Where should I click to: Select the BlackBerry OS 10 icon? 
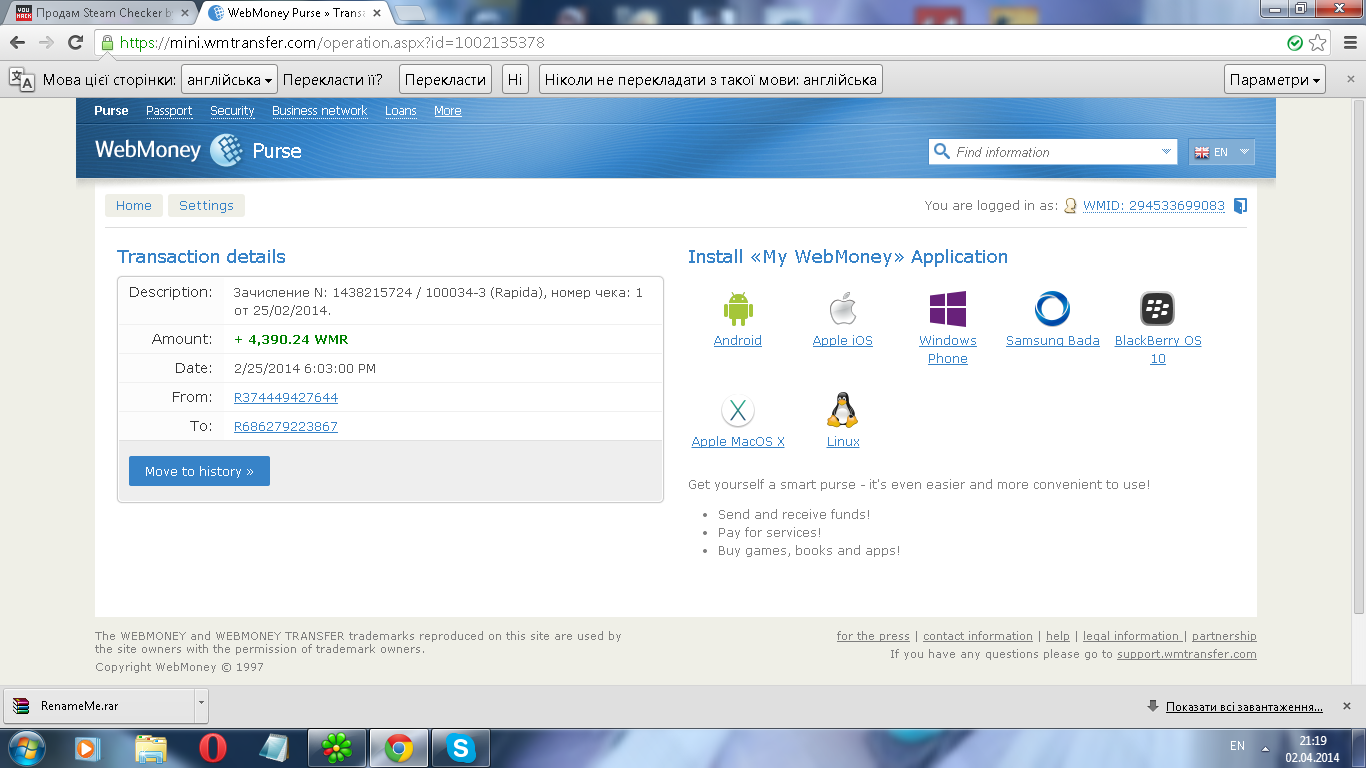(x=1157, y=309)
